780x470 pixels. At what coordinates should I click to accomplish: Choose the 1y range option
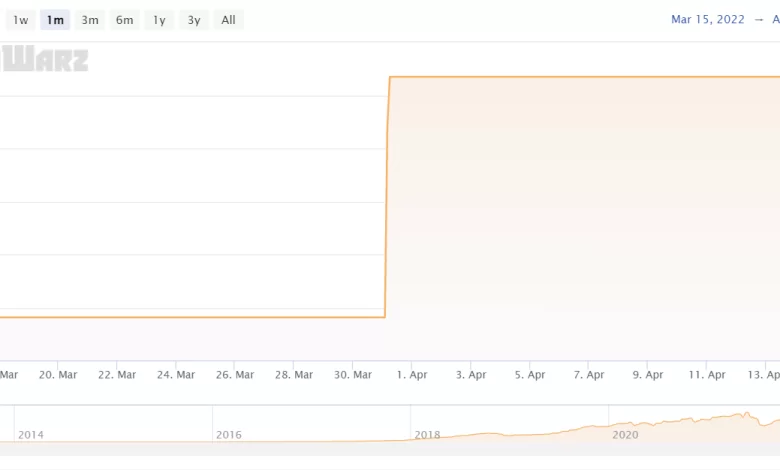coord(159,20)
